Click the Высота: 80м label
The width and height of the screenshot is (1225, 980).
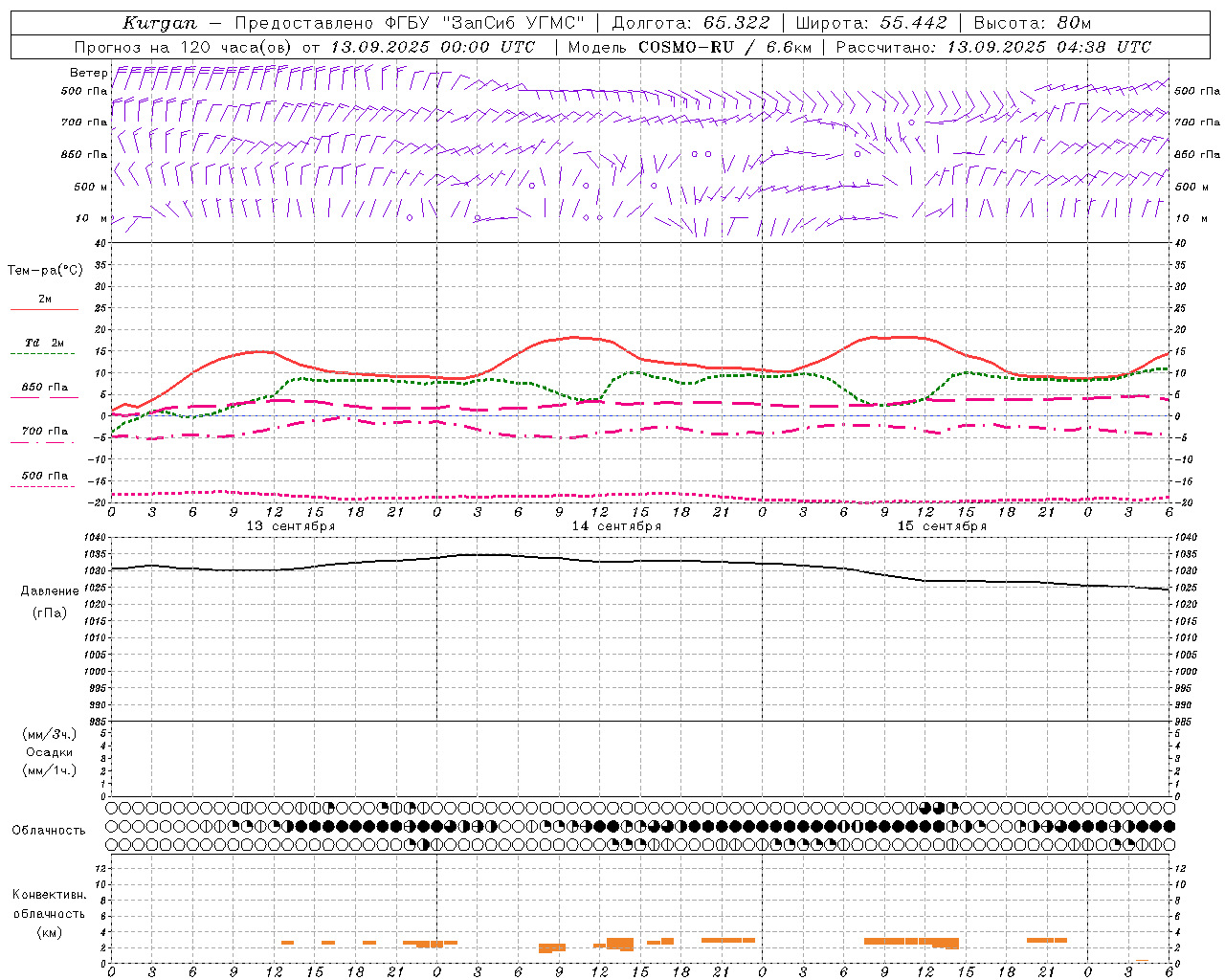click(x=1032, y=23)
